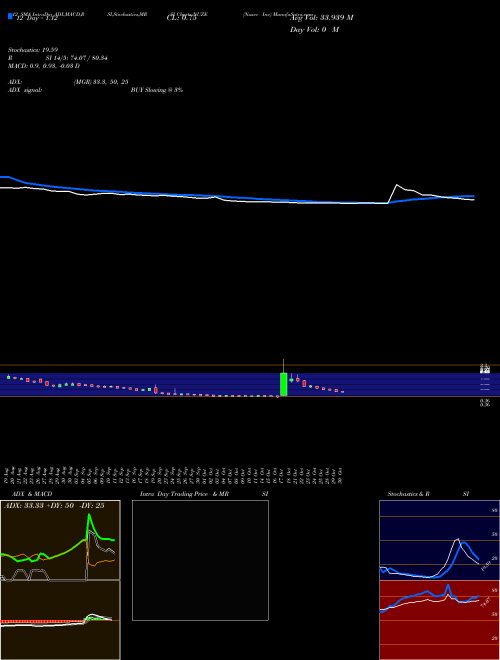This screenshot has height=660, width=500.
Task: Click the '(MGR) 33.3, 50, 25' ADX values
Action: (101, 82)
